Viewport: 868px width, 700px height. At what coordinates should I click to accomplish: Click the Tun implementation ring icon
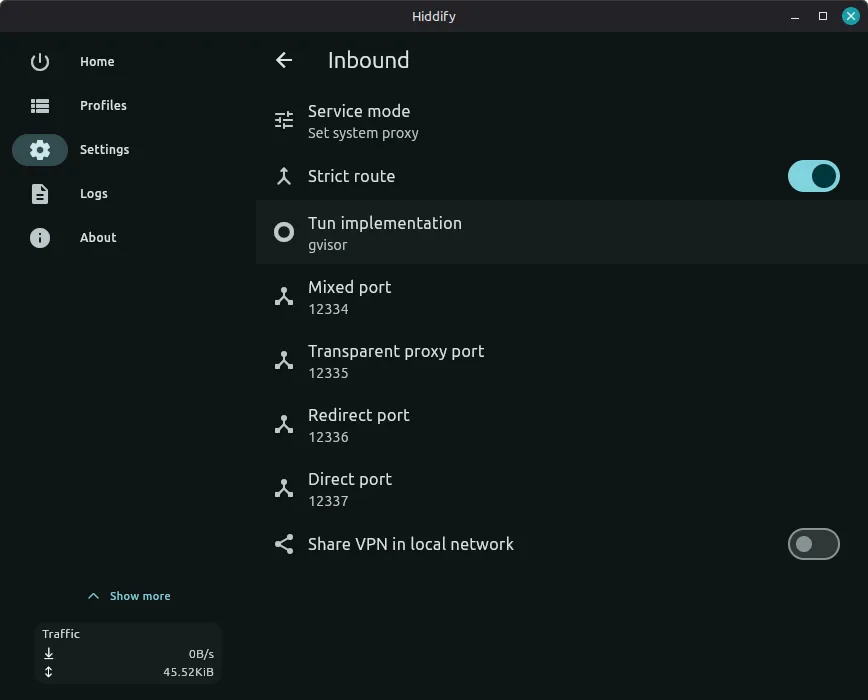click(x=284, y=232)
